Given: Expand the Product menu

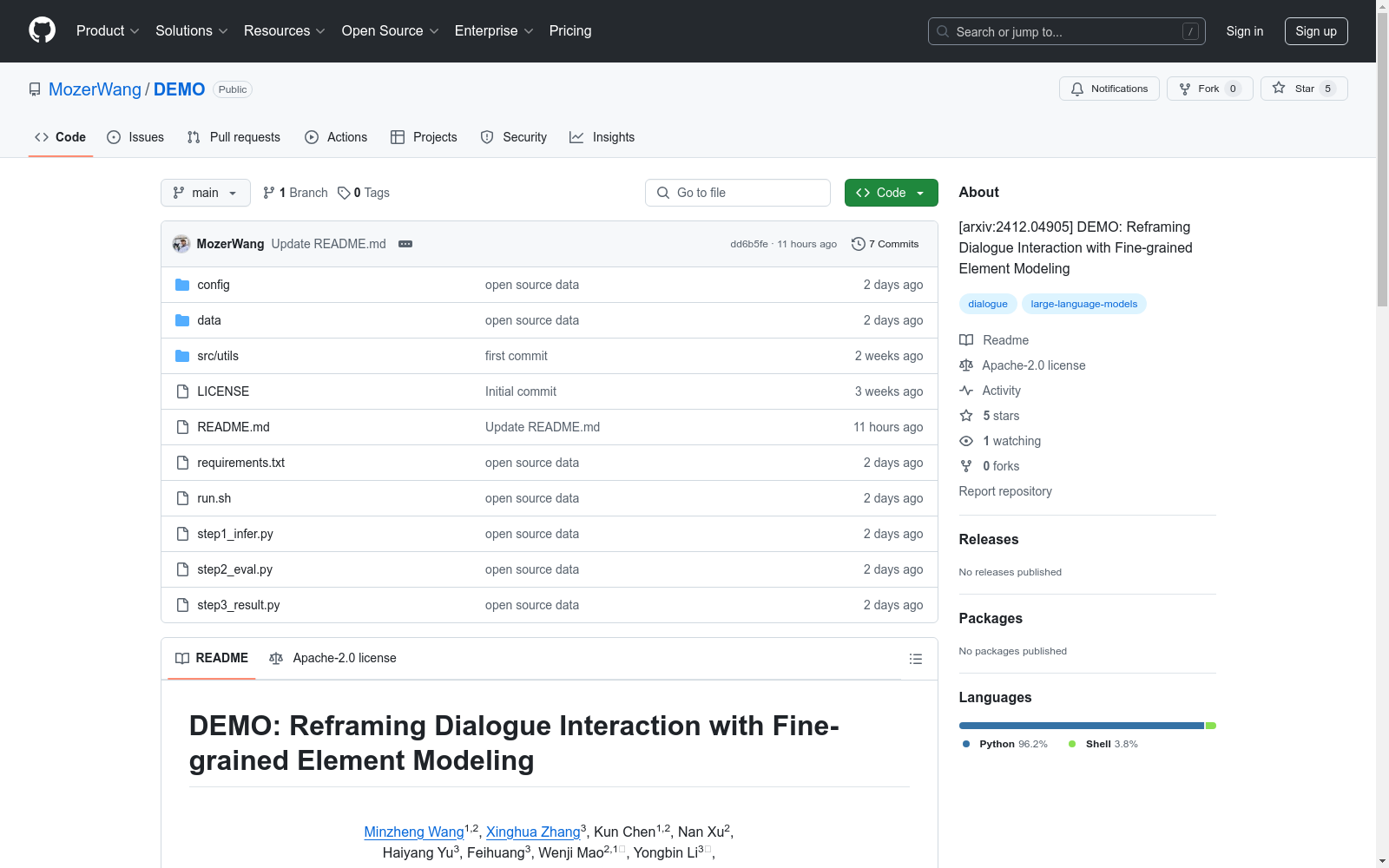Looking at the screenshot, I should pos(108,31).
